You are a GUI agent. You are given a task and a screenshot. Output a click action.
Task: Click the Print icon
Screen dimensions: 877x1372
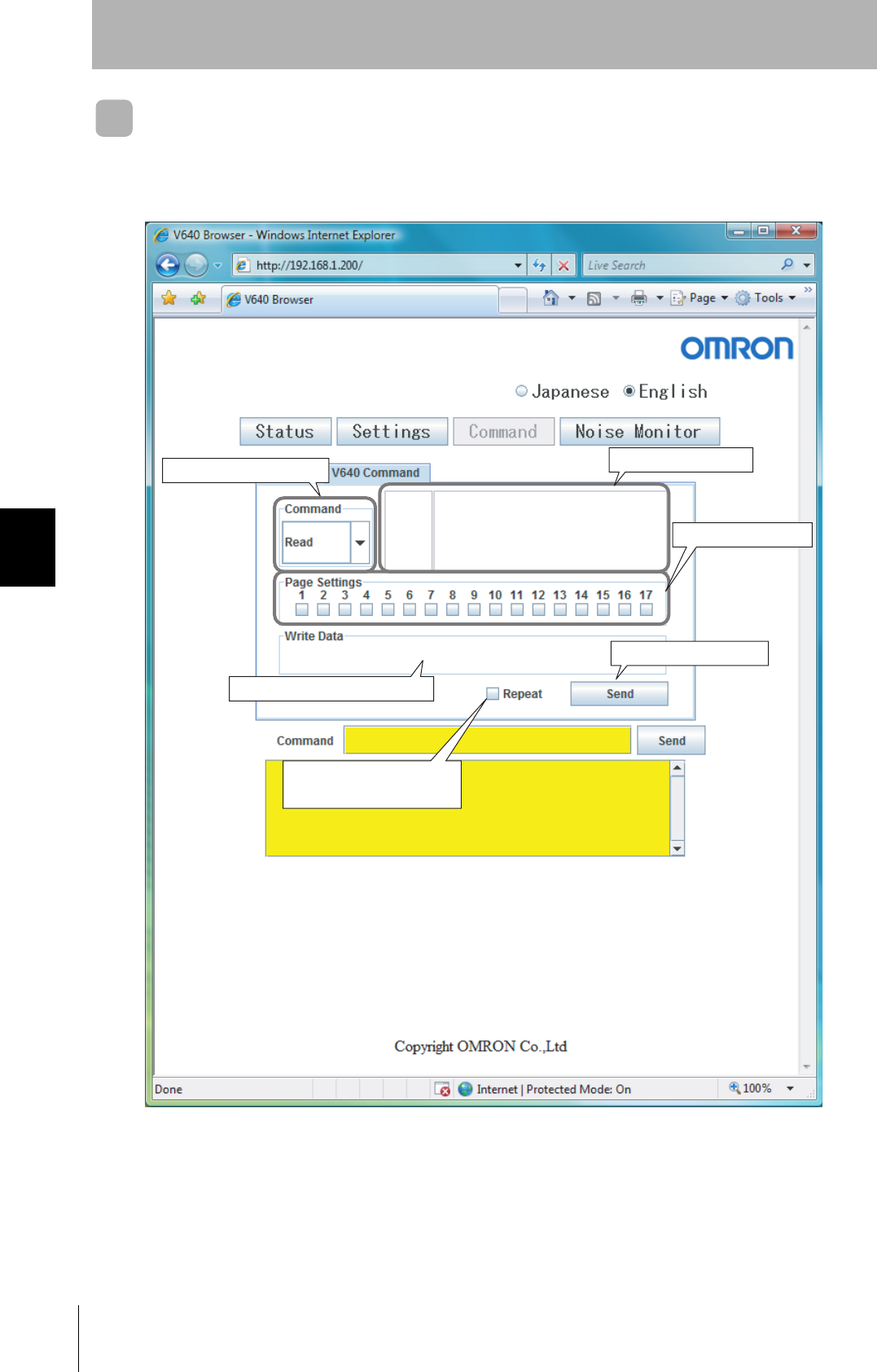pos(639,298)
